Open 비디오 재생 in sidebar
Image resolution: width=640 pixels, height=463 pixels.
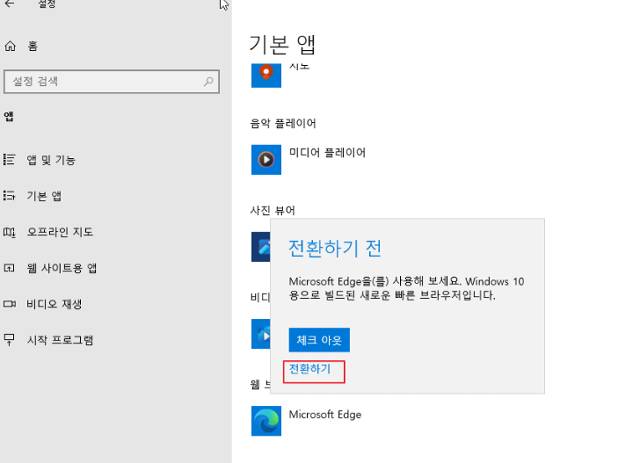pos(54,304)
